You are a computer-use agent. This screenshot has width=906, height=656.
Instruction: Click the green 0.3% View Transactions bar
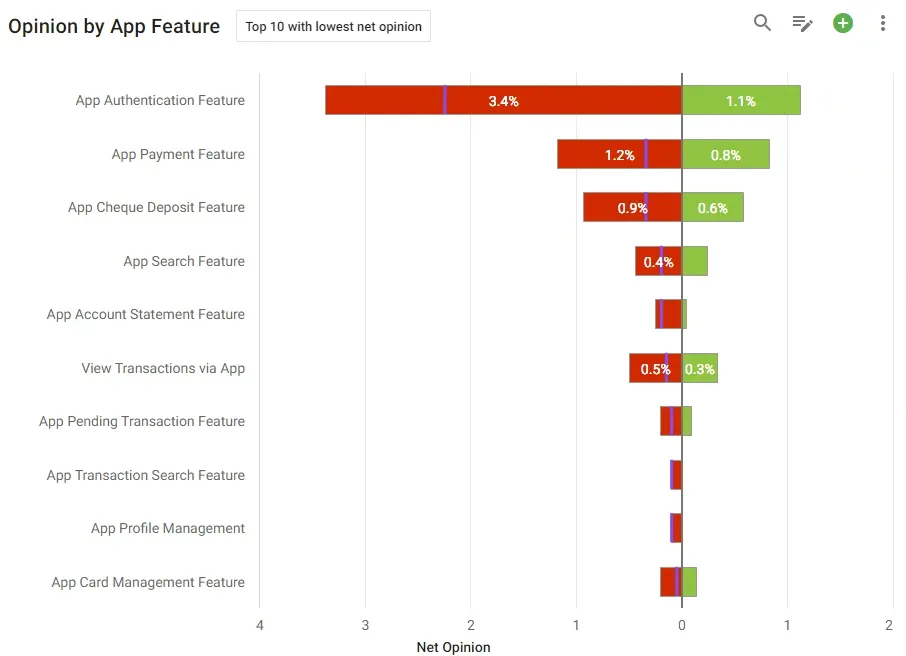tap(700, 368)
